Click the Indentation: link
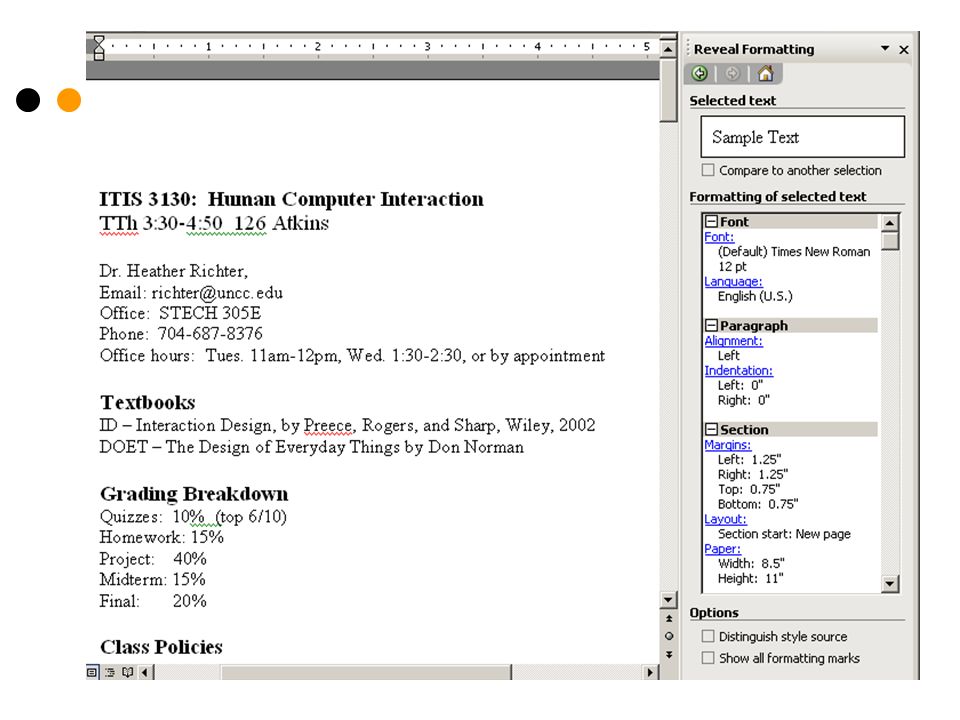 [x=738, y=370]
